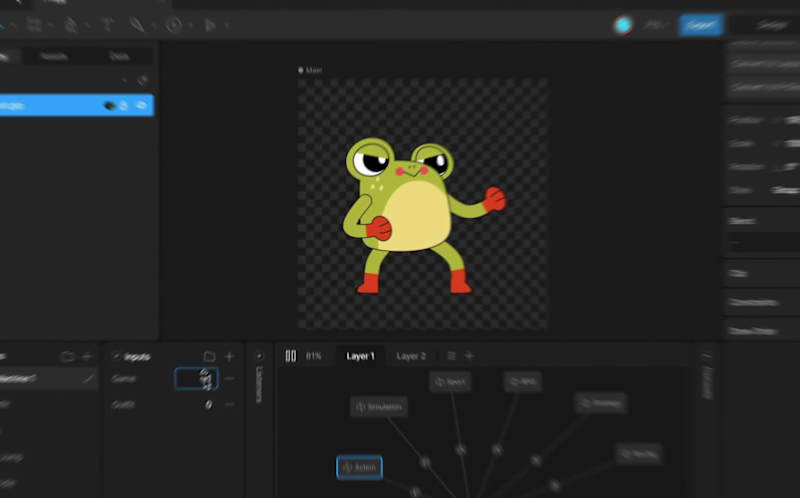
Task: Switch to the tab left of Data tab
Action: pos(54,56)
